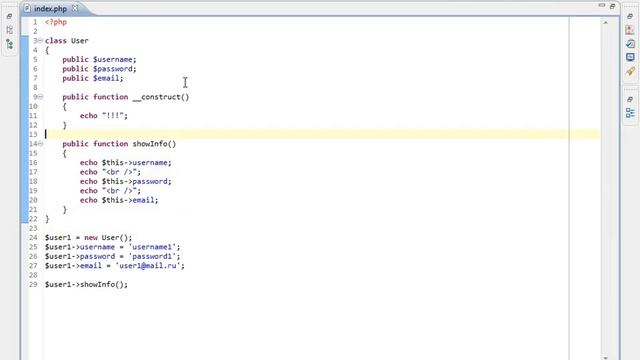Click line number 28 in gutter

tap(33, 276)
